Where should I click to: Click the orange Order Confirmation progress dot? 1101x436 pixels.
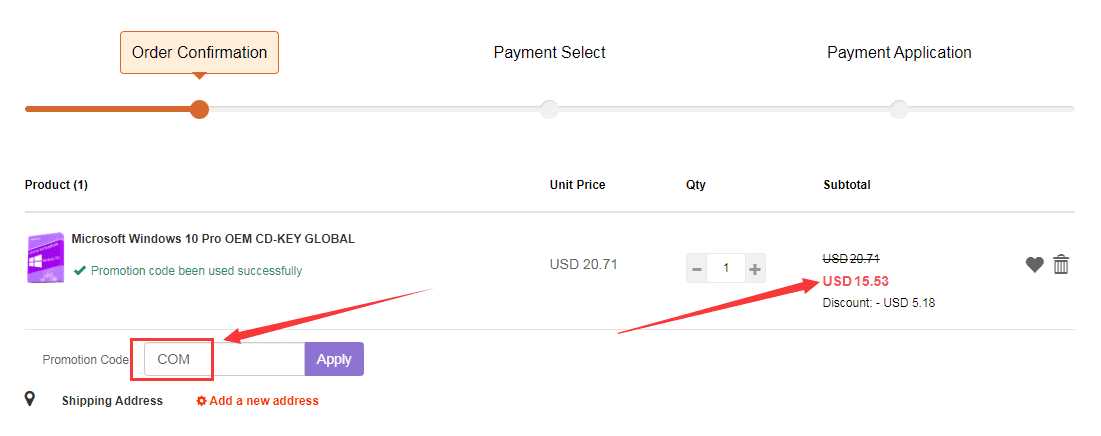[199, 109]
